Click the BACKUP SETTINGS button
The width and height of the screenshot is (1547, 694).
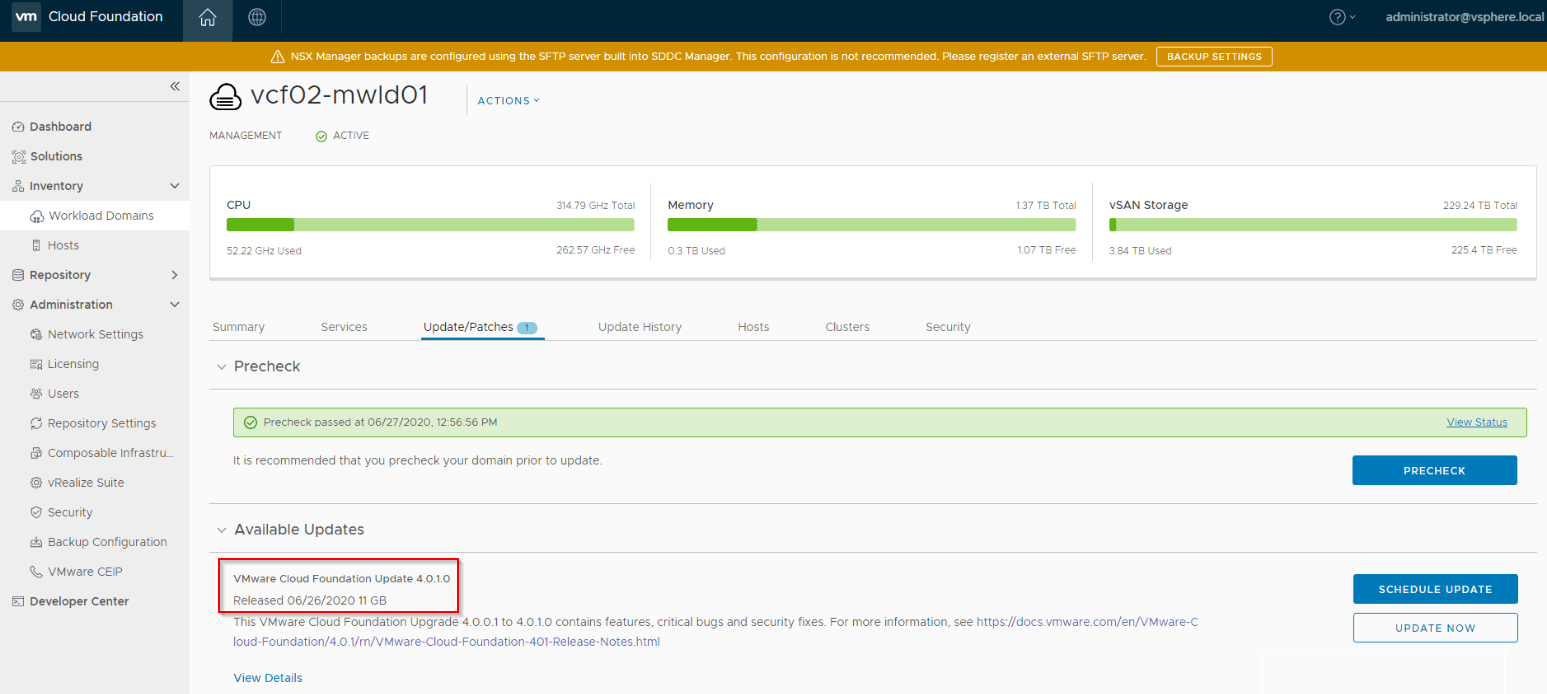coord(1214,56)
